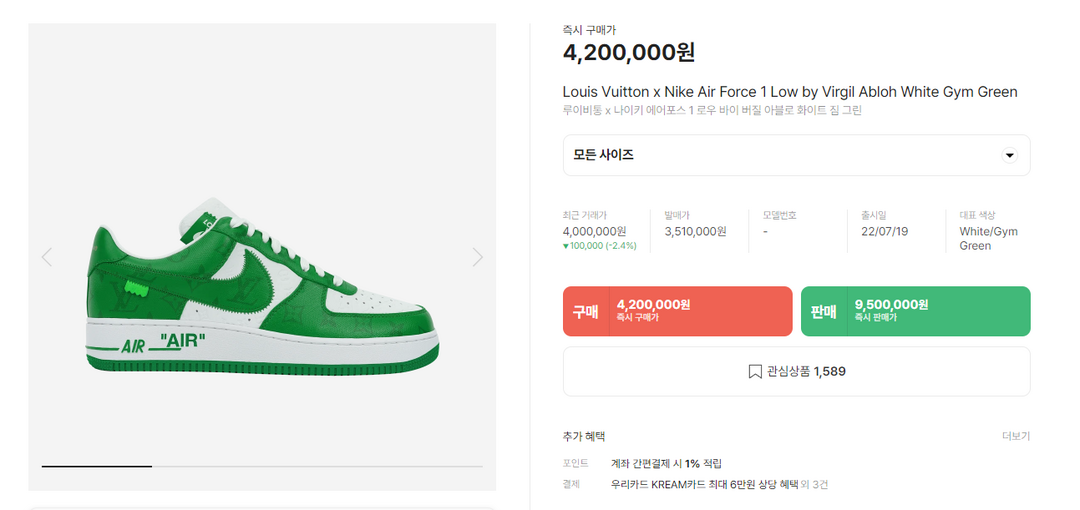Click the image carousel progress bar
Screen dimensions: 1080x510
coord(262,466)
